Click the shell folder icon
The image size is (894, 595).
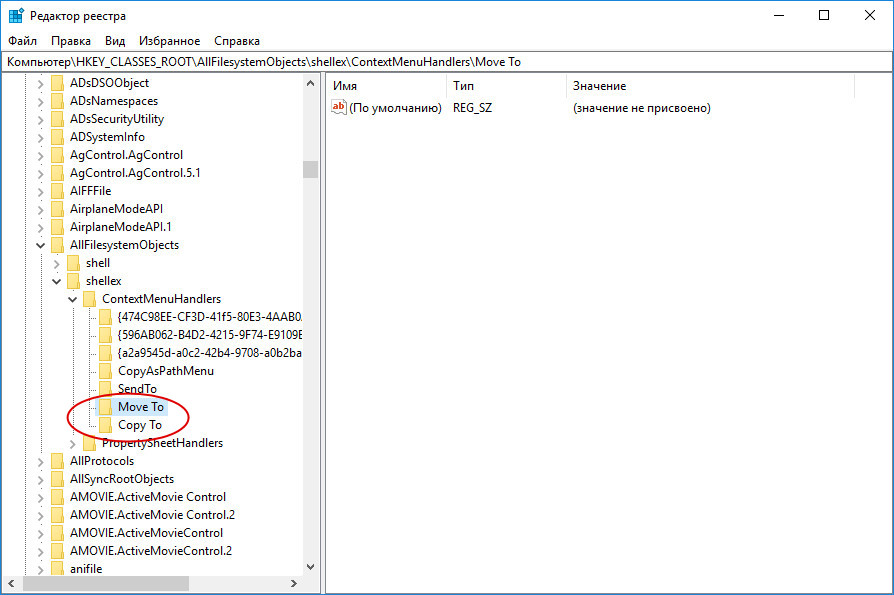click(74, 263)
